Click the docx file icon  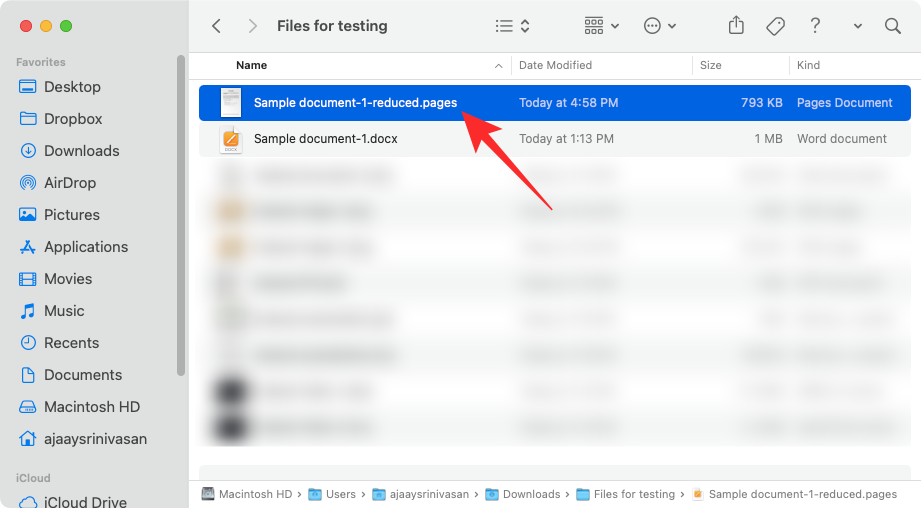click(231, 139)
